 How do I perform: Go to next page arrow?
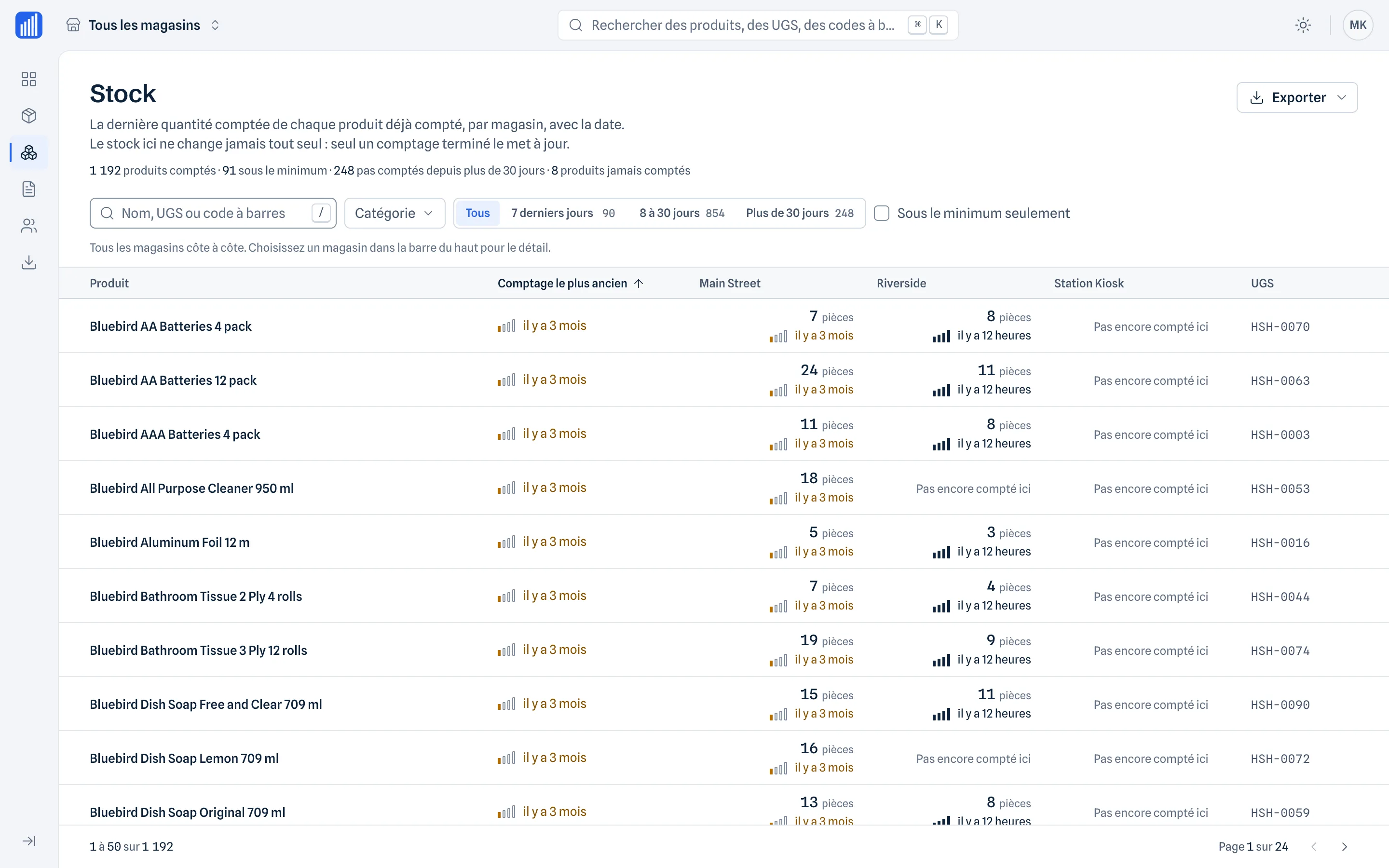click(x=1344, y=847)
